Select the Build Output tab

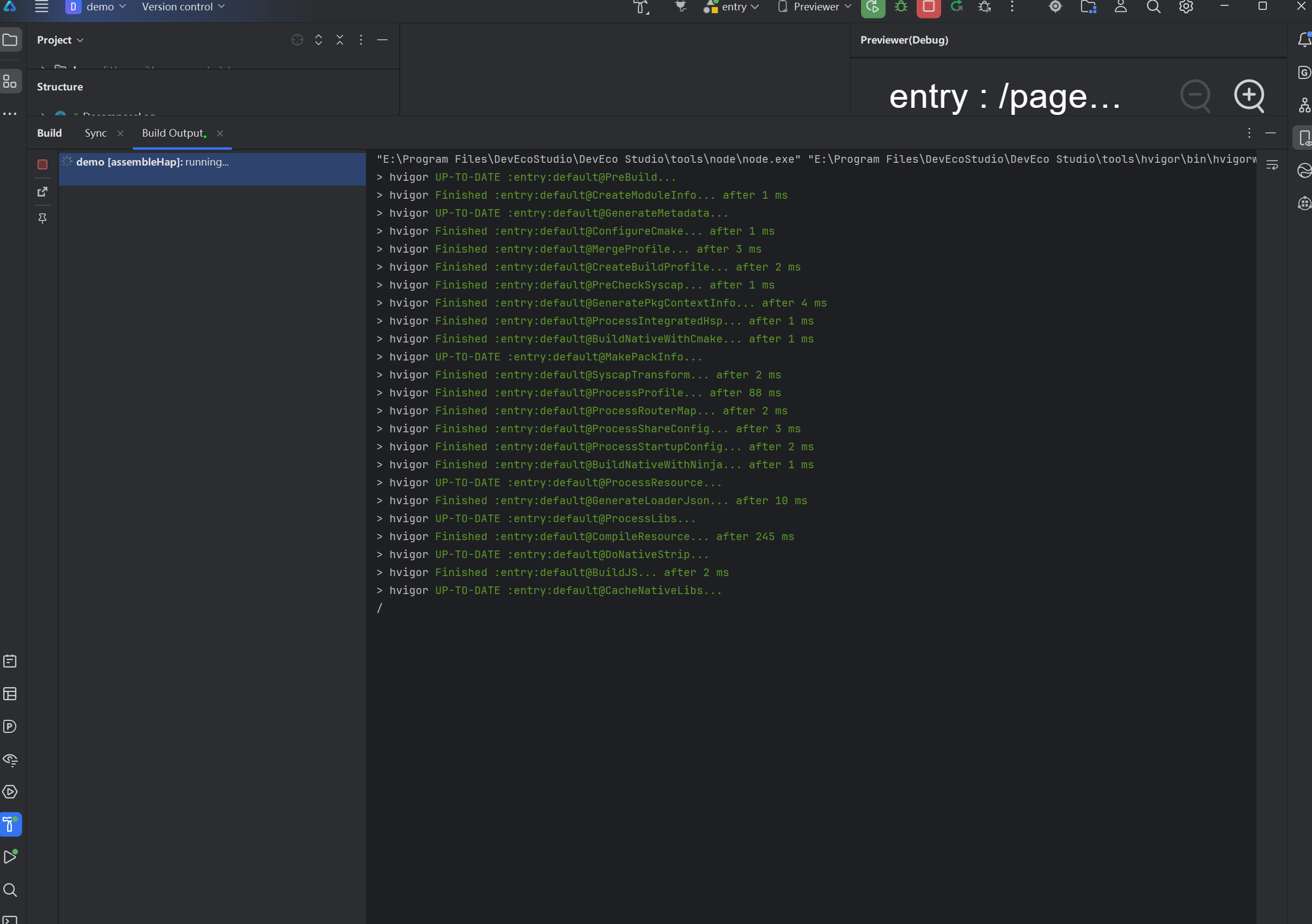point(173,133)
